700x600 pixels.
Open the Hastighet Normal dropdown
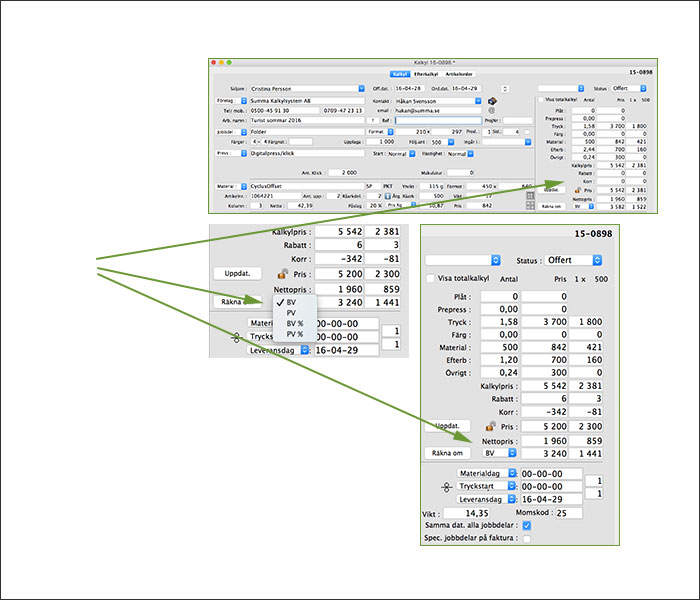(x=460, y=154)
